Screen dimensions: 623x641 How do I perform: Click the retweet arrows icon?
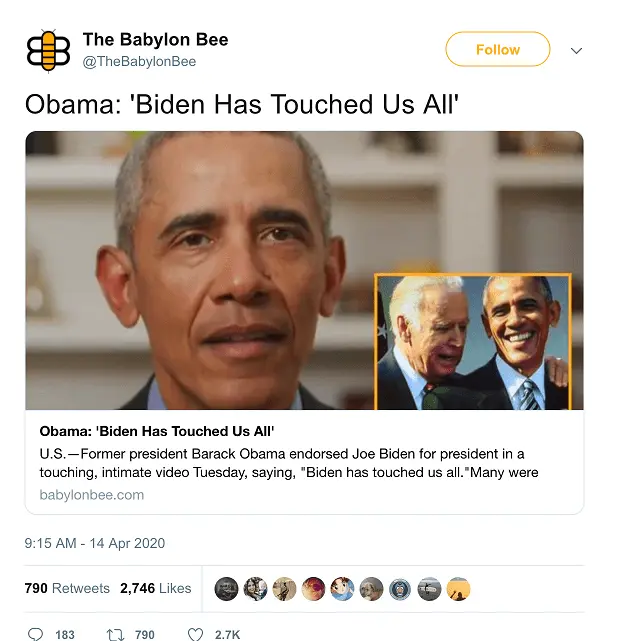115,634
